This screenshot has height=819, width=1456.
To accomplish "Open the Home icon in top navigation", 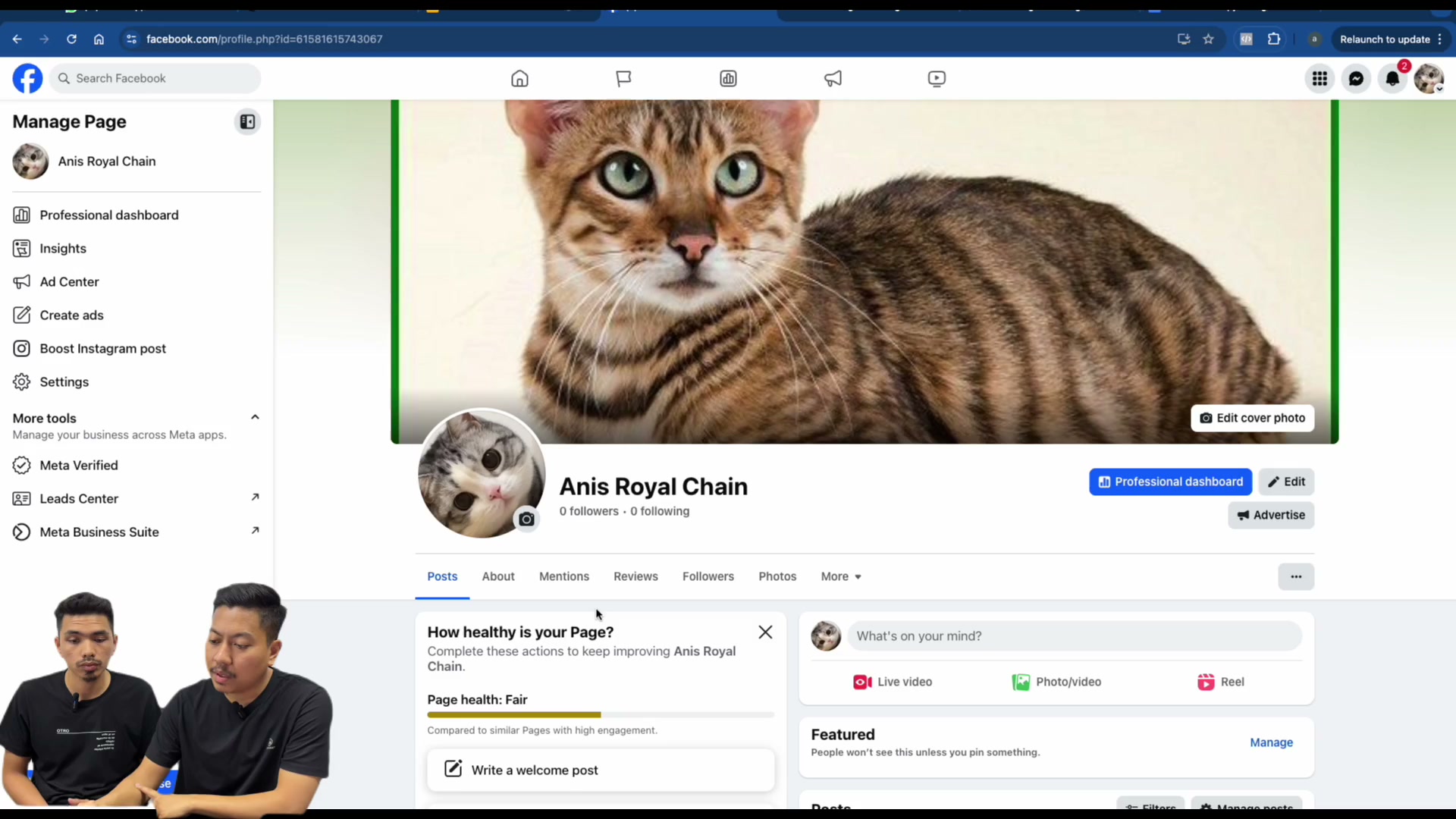I will click(519, 78).
